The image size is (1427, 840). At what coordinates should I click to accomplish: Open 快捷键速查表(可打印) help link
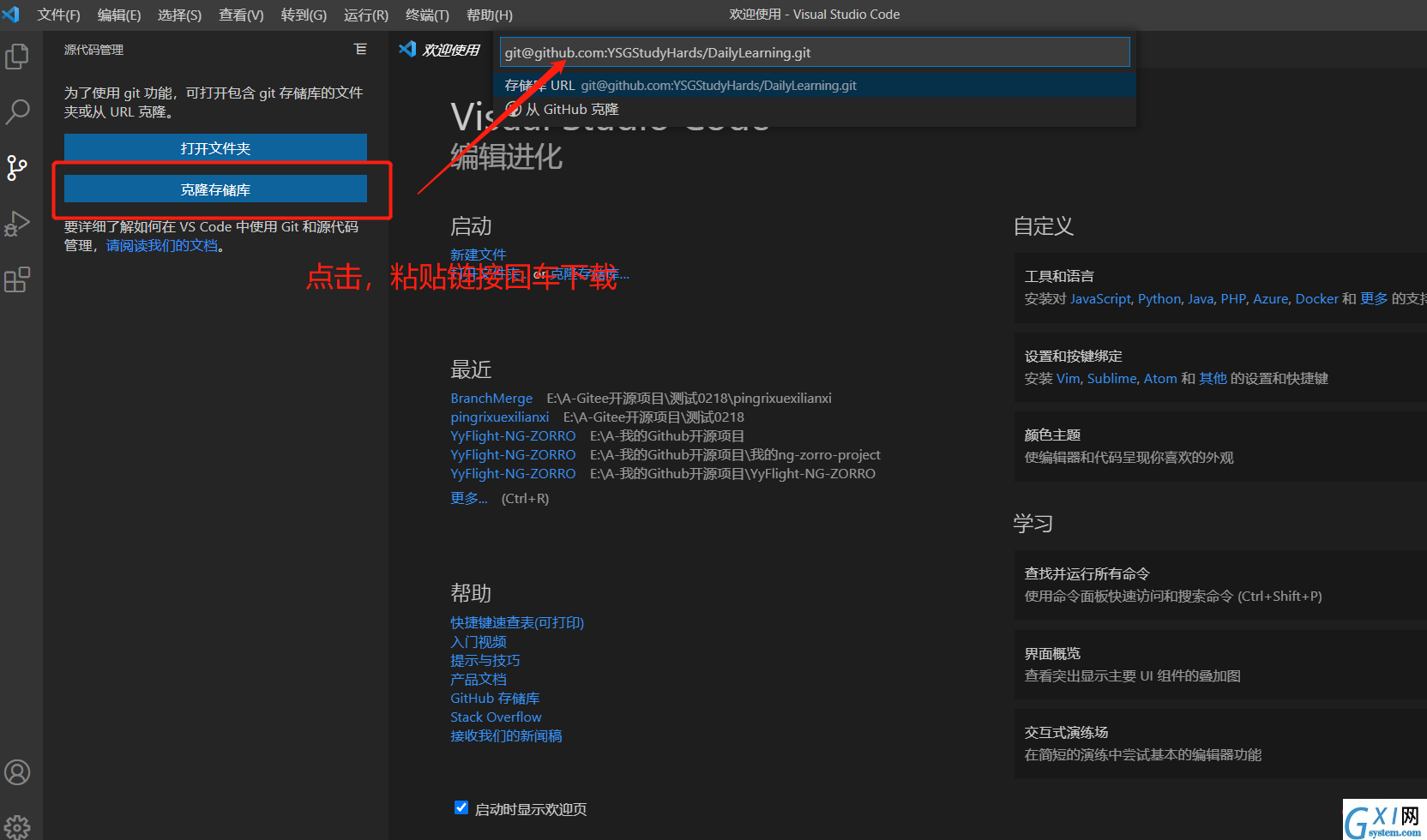pyautogui.click(x=517, y=623)
